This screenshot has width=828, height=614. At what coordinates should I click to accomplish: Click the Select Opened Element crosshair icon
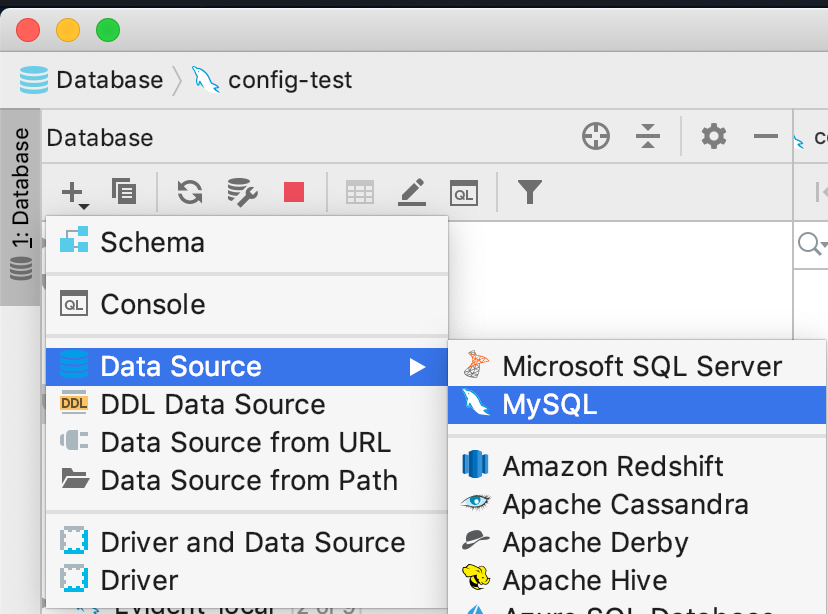(595, 135)
